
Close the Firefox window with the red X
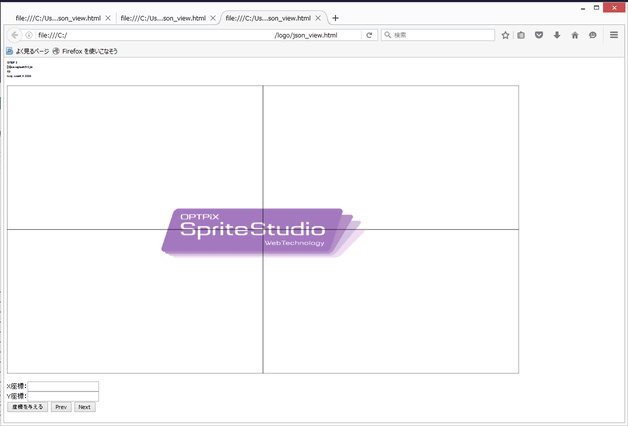click(614, 8)
